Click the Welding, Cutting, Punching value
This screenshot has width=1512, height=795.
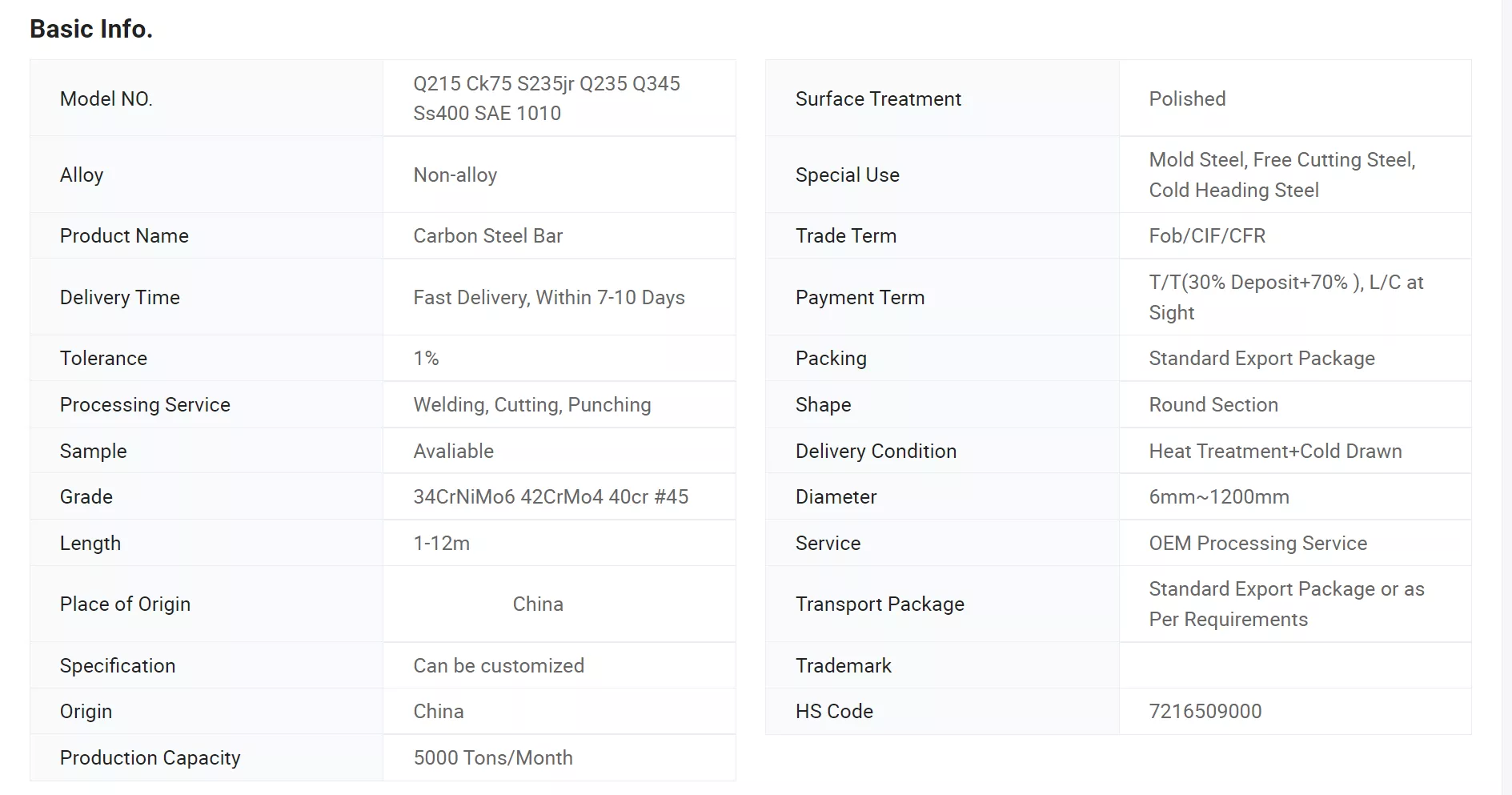532,404
